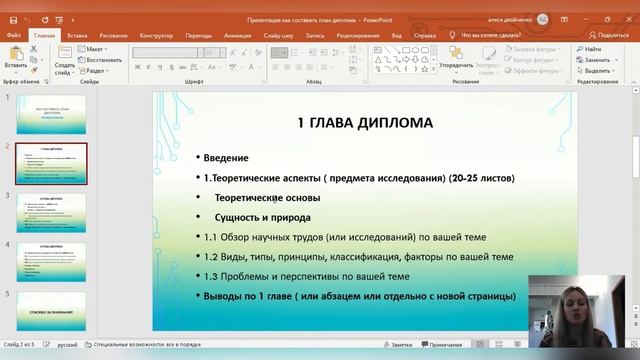Toggle Примечания comments pane in status bar
The width and height of the screenshot is (640, 360).
click(442, 344)
